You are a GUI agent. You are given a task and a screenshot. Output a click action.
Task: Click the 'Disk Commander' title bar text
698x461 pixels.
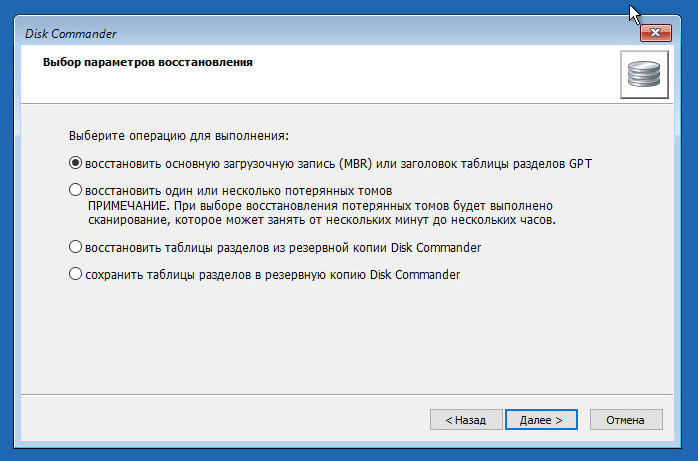point(70,34)
